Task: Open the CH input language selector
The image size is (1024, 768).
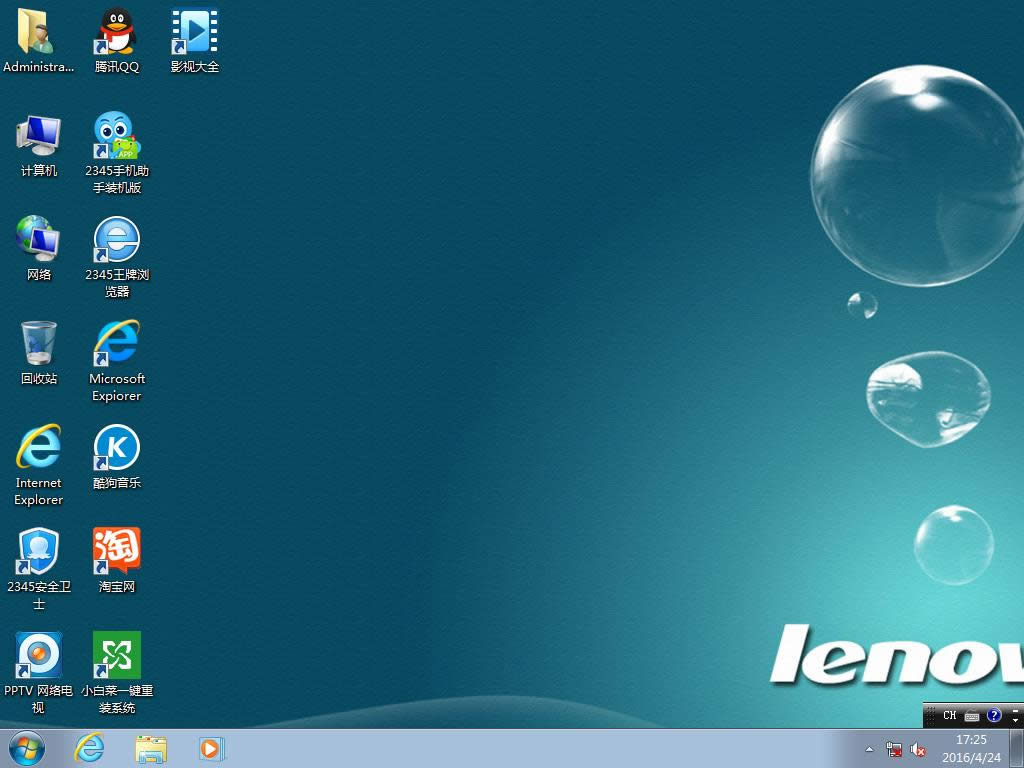Action: pos(949,715)
